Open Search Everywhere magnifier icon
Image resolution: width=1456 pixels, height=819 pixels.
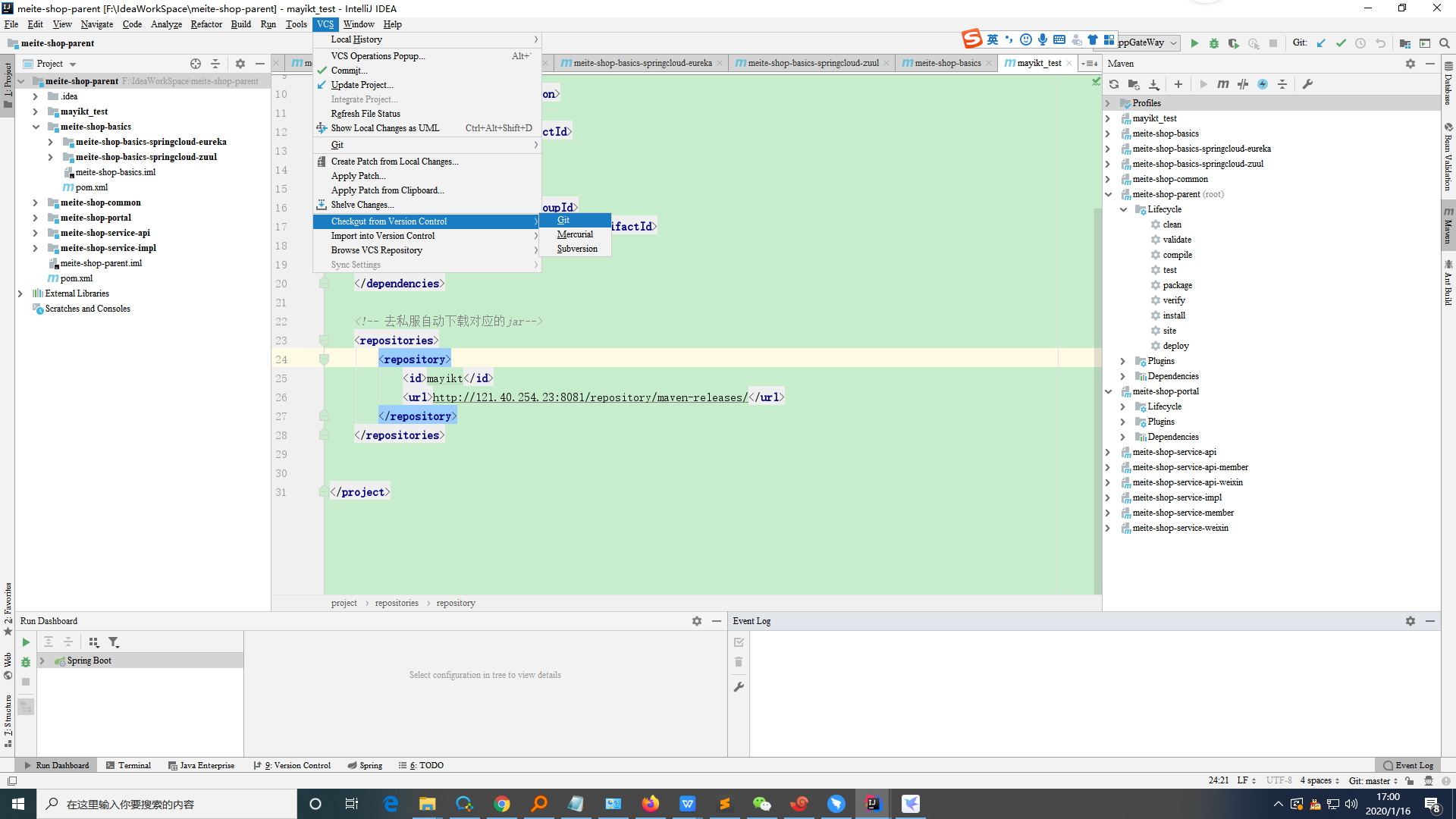coord(1445,43)
